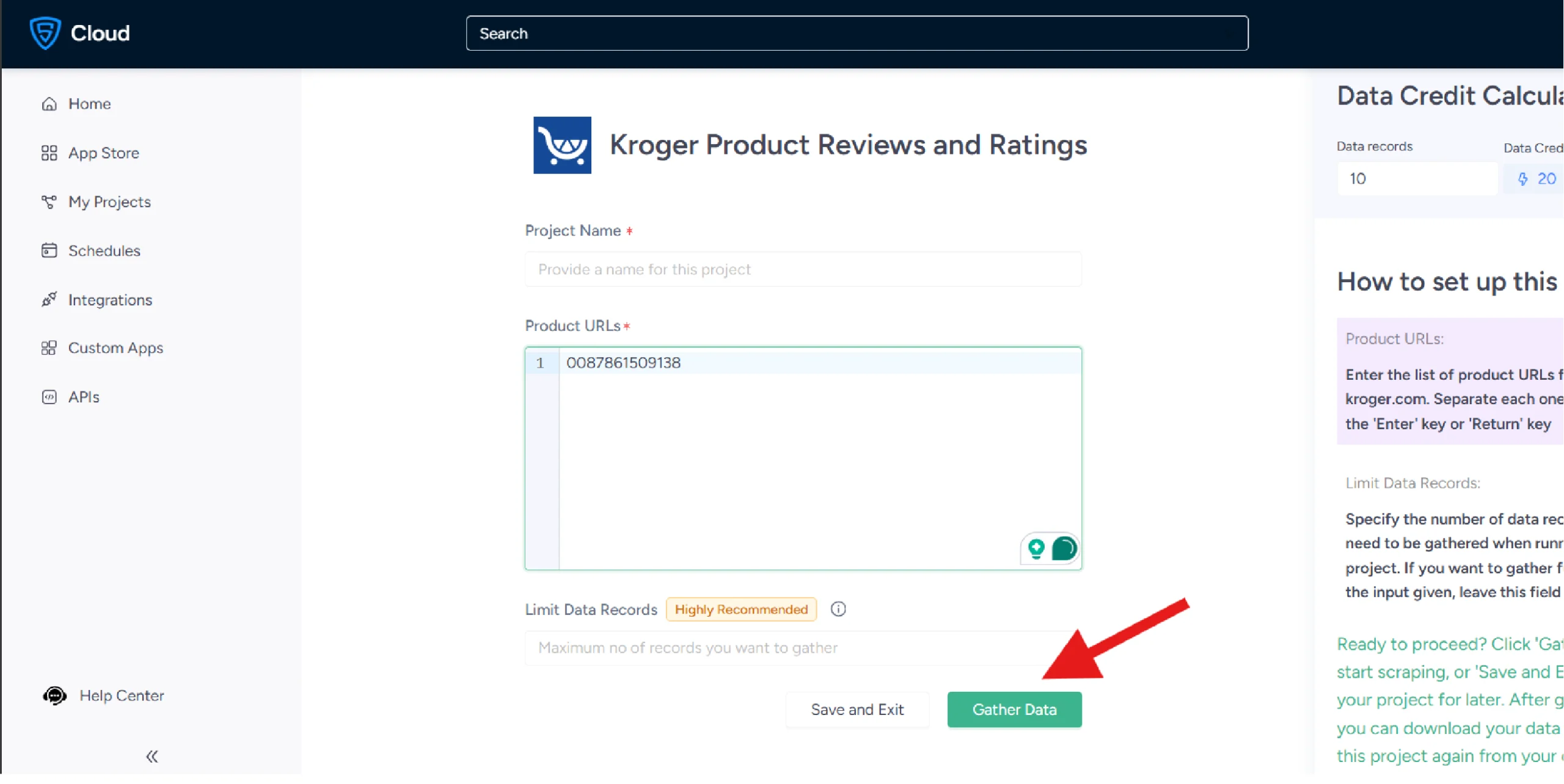Click the Product URLs: help panel heading
Viewport: 1564px width, 784px height.
pos(1394,339)
